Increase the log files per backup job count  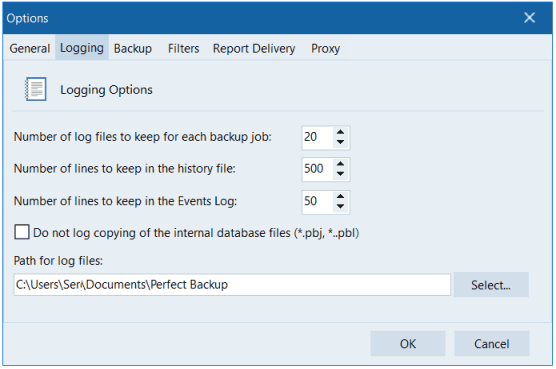click(340, 132)
